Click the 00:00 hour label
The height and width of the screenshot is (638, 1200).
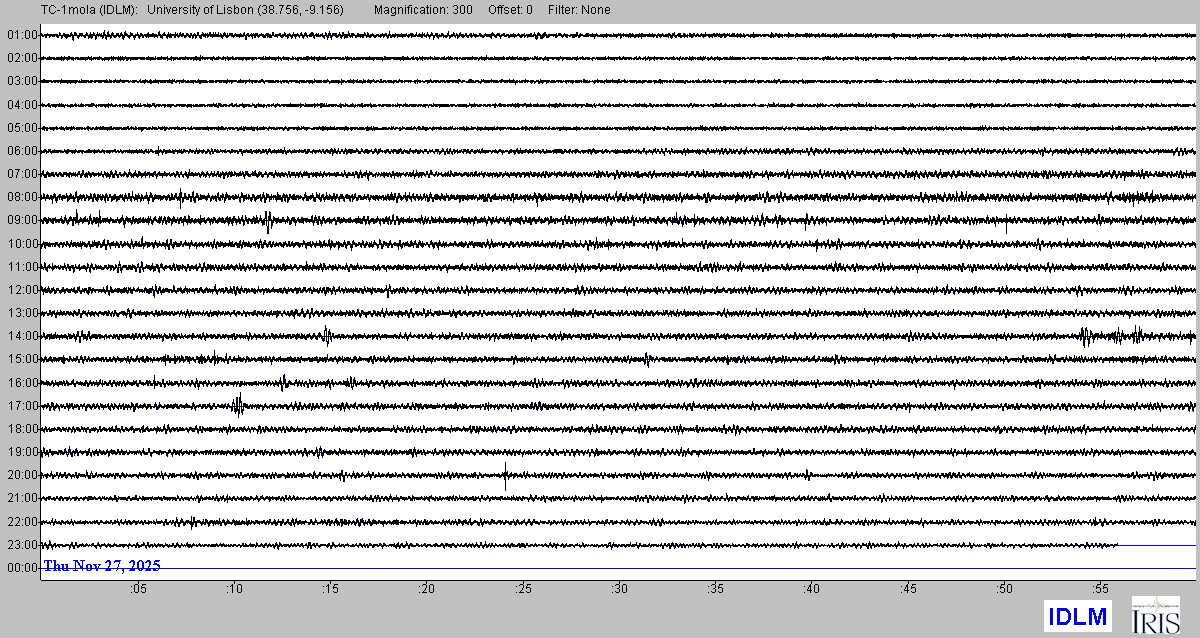(x=22, y=568)
